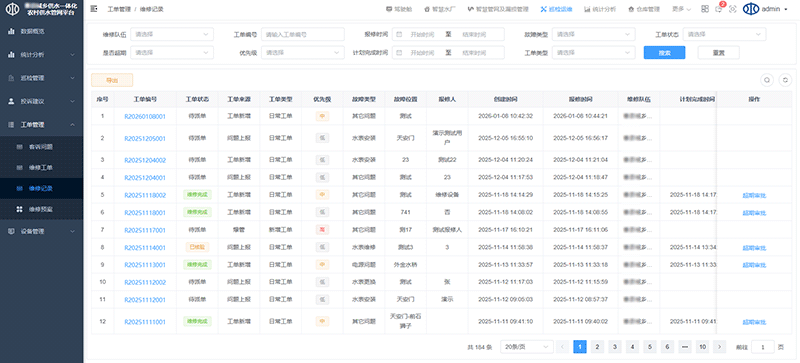
Task: Open work order R20251205001
Action: pos(145,138)
